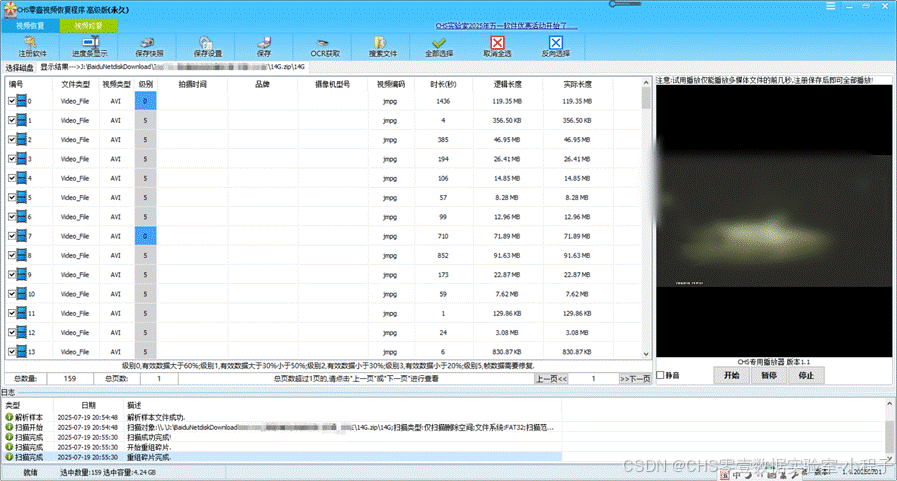Click the 扫描成功完成! log description
Image resolution: width=897 pixels, height=481 pixels.
point(149,437)
